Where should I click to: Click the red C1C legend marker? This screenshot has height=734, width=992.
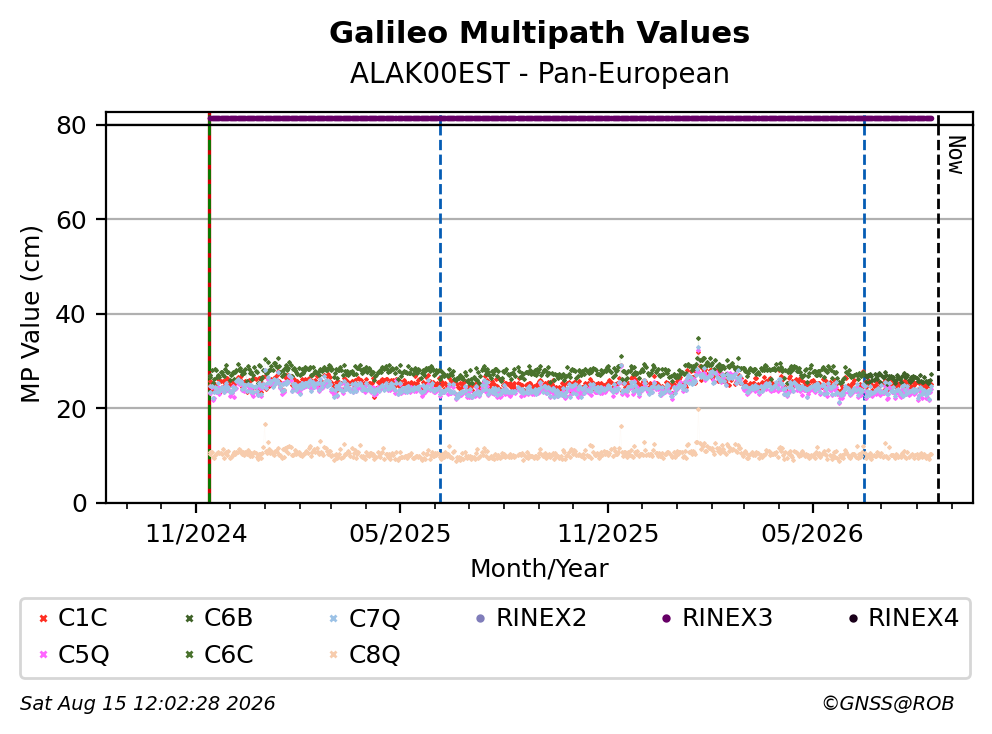[43, 618]
